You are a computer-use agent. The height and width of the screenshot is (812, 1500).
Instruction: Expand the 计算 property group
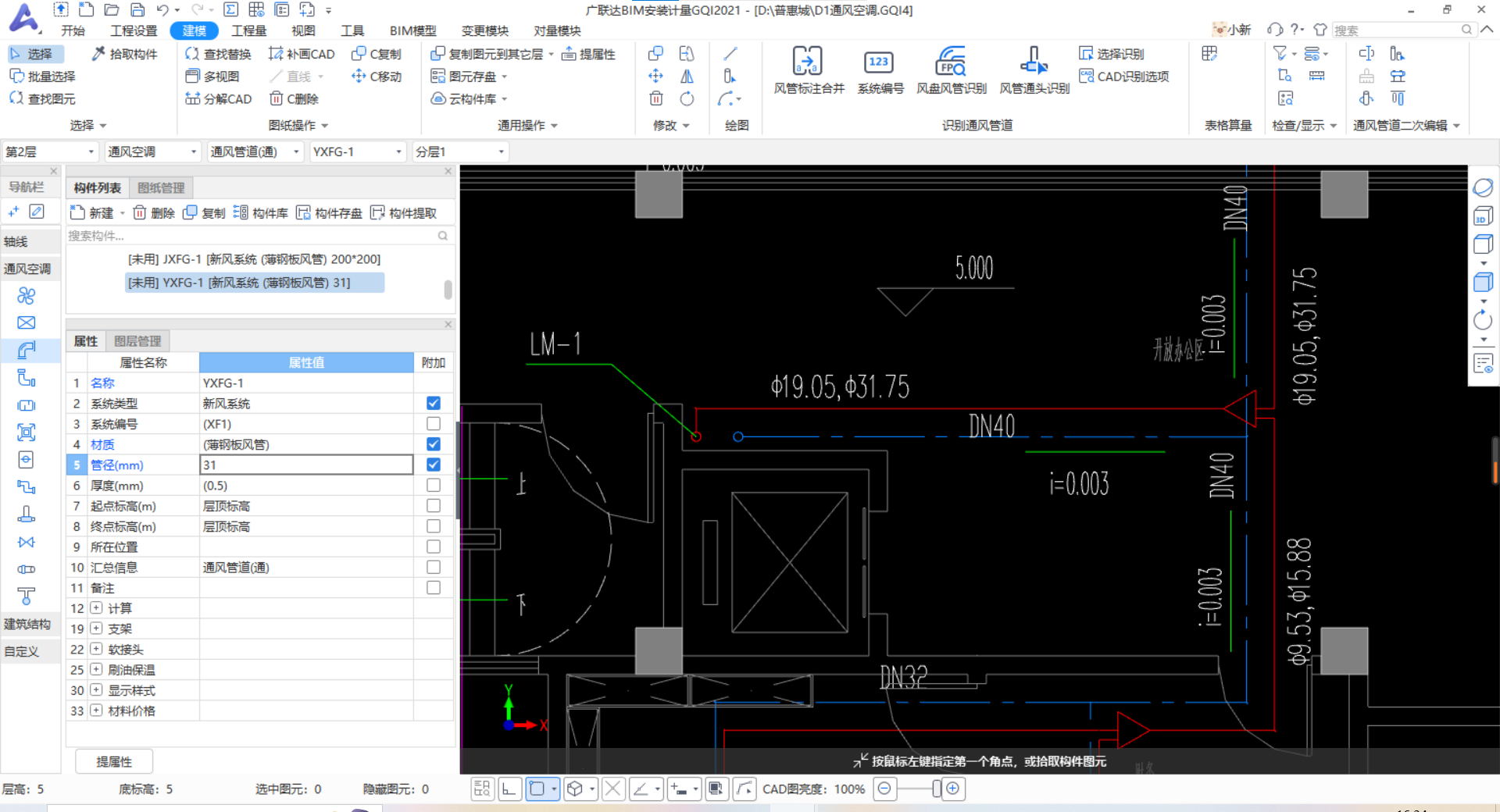click(96, 608)
